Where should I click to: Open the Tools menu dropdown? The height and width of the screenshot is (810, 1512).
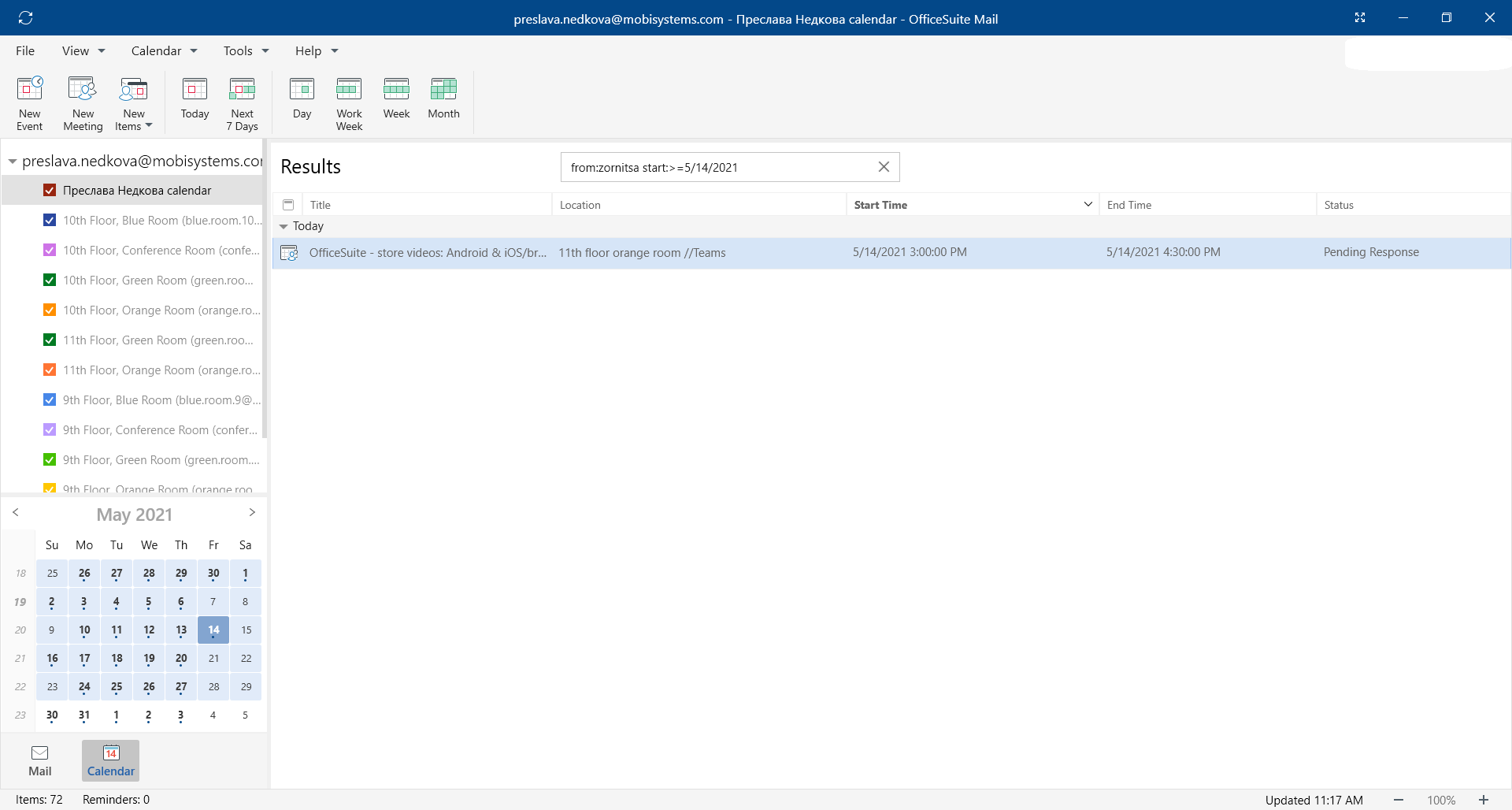246,50
